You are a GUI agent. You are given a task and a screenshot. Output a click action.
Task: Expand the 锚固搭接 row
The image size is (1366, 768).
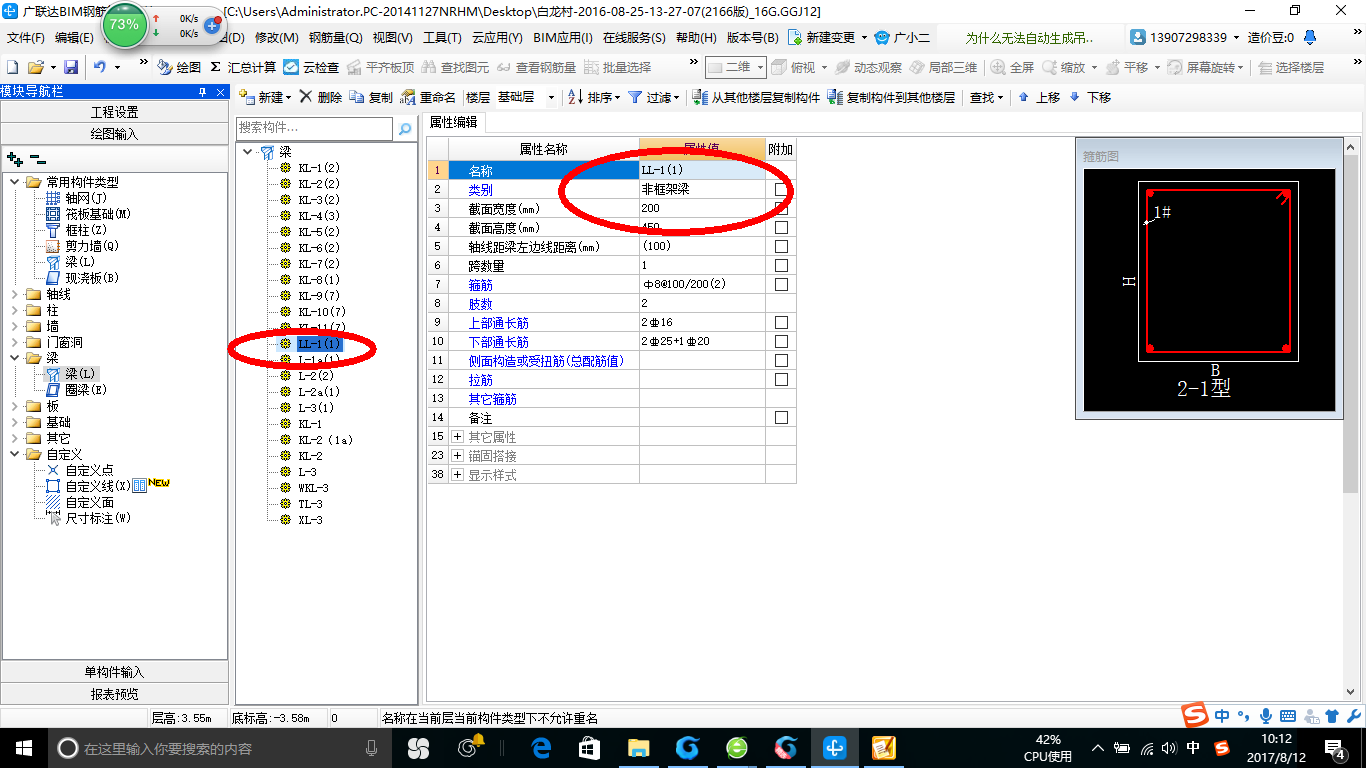click(x=458, y=456)
